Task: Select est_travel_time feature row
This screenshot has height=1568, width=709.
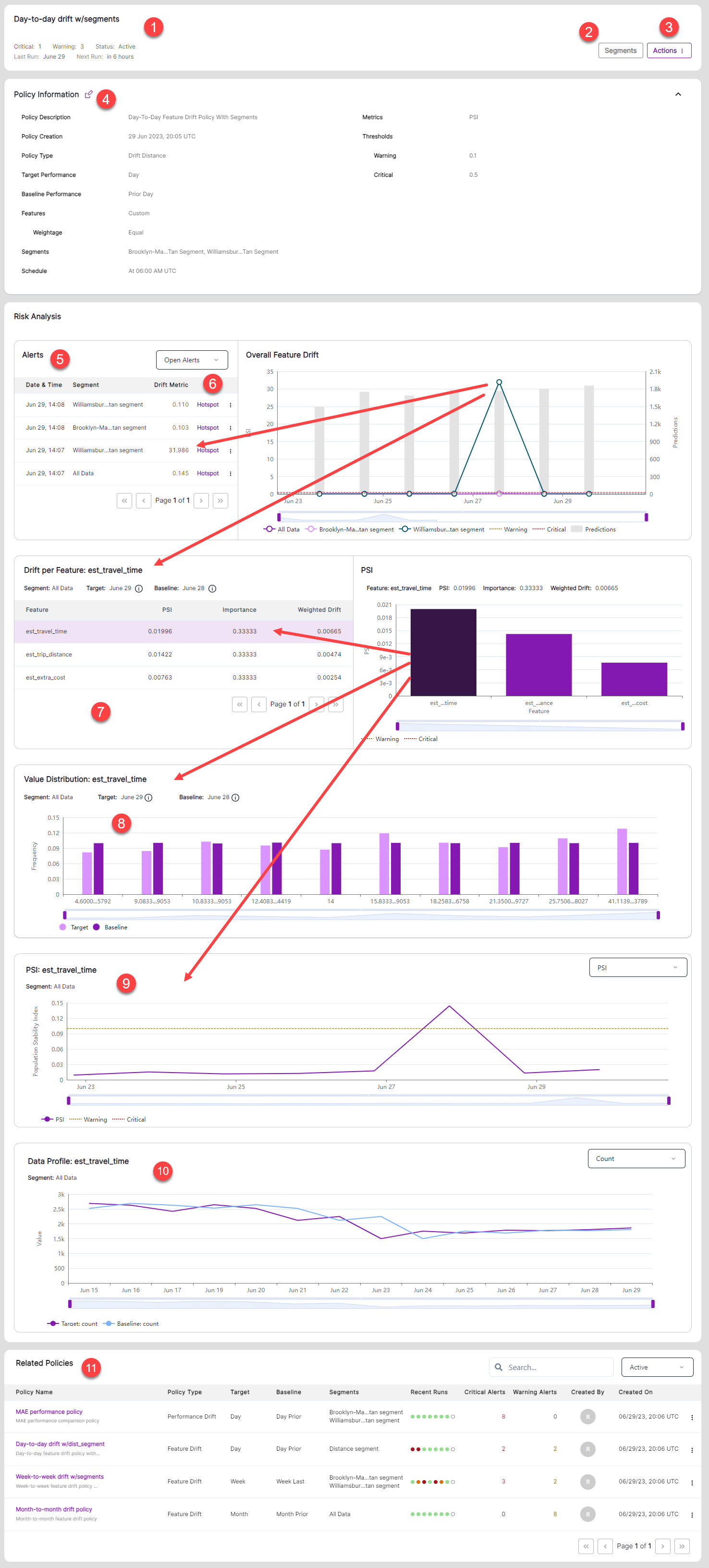Action: pyautogui.click(x=184, y=632)
